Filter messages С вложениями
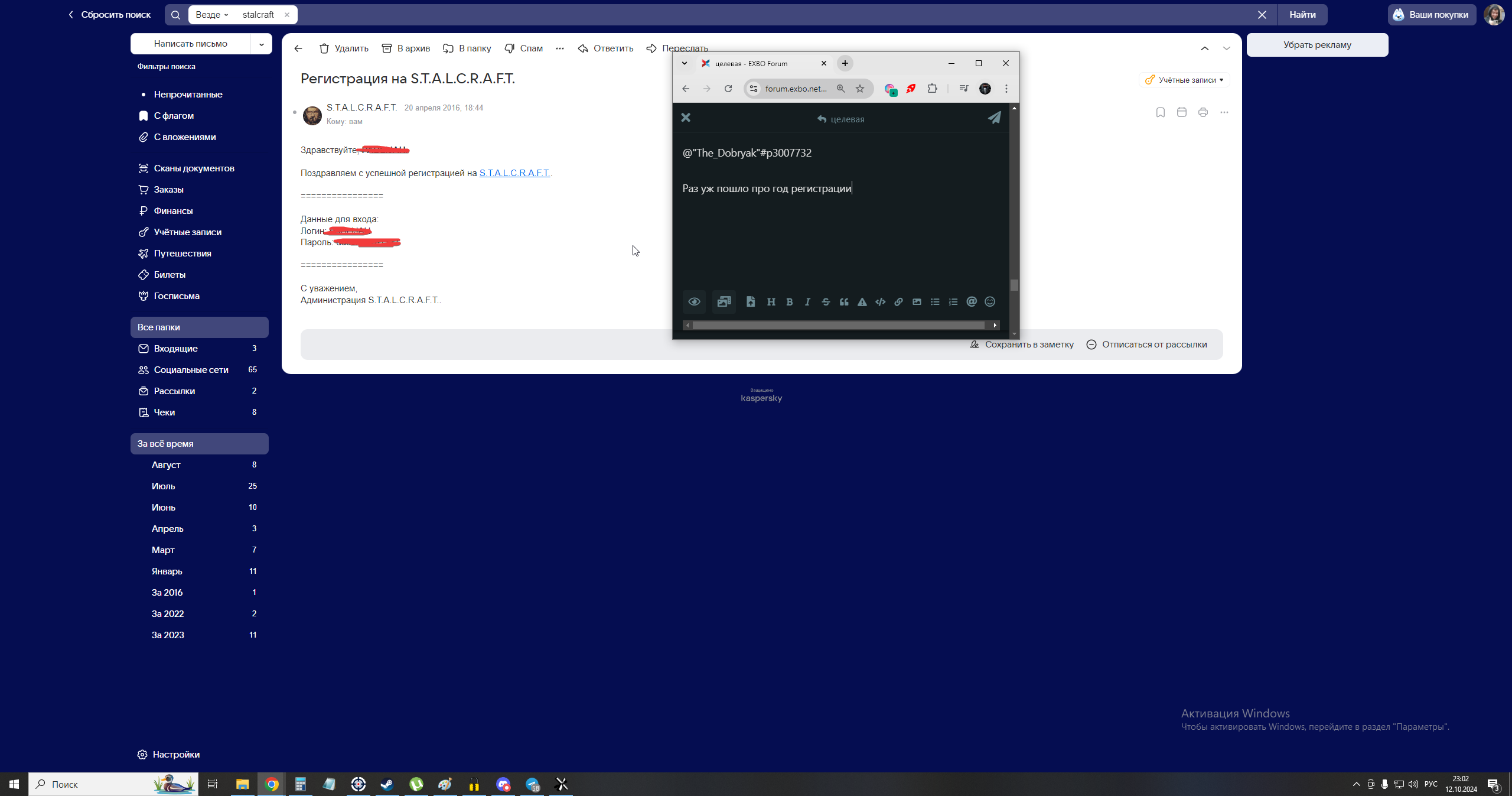Screen dimensions: 1512x796 185,137
